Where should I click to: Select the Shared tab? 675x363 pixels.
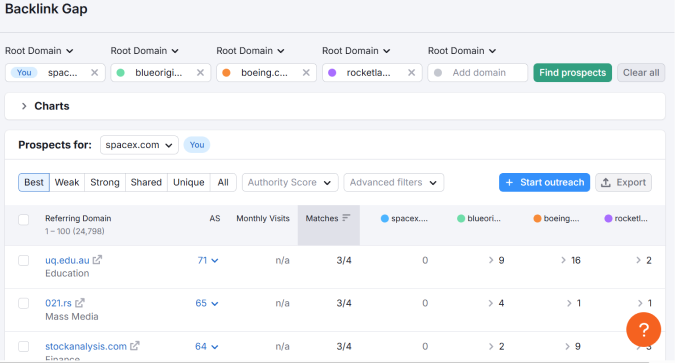146,183
